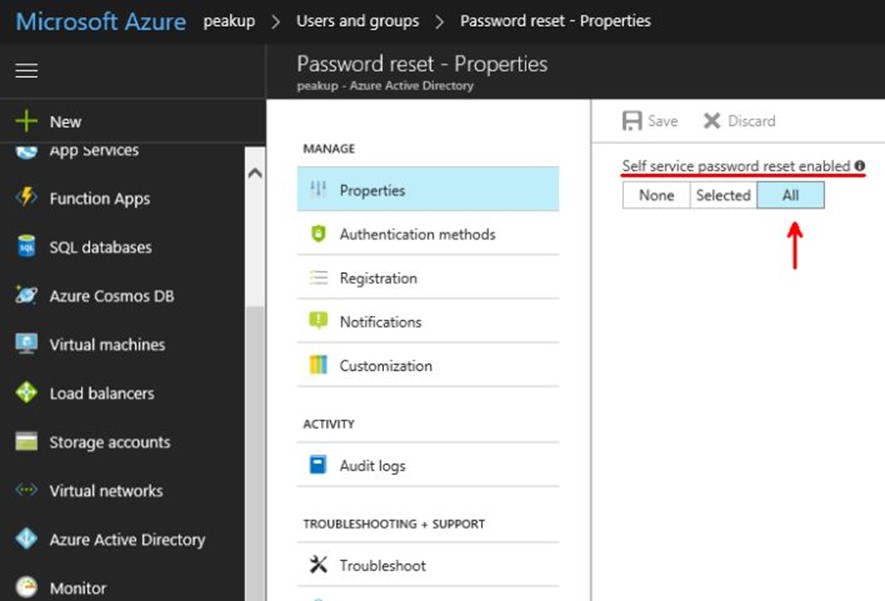This screenshot has height=601, width=885.
Task: Open Virtual networks sidebar label
Action: tap(106, 490)
